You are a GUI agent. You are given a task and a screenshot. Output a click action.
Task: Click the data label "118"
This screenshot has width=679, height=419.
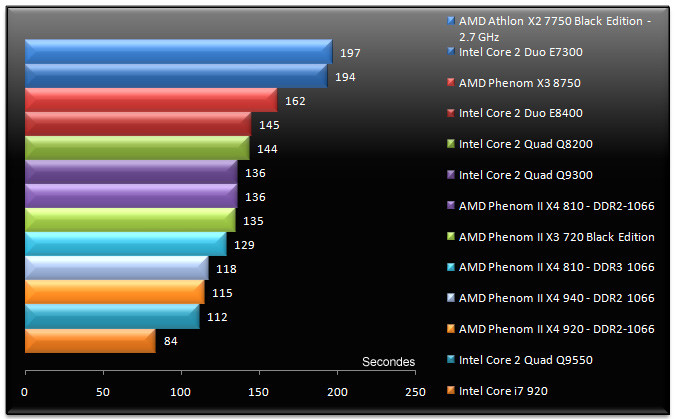(x=226, y=269)
